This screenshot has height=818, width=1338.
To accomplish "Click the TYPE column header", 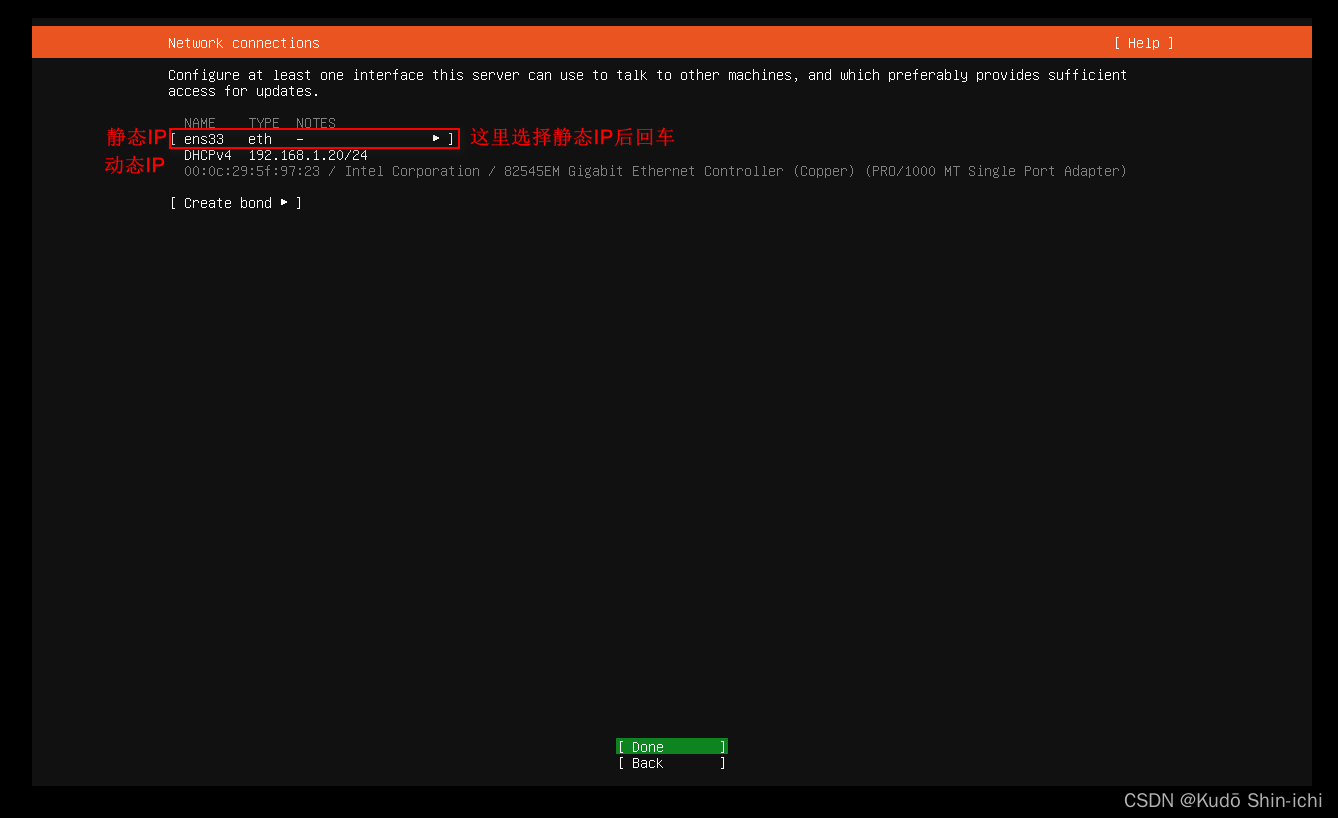I will 264,123.
